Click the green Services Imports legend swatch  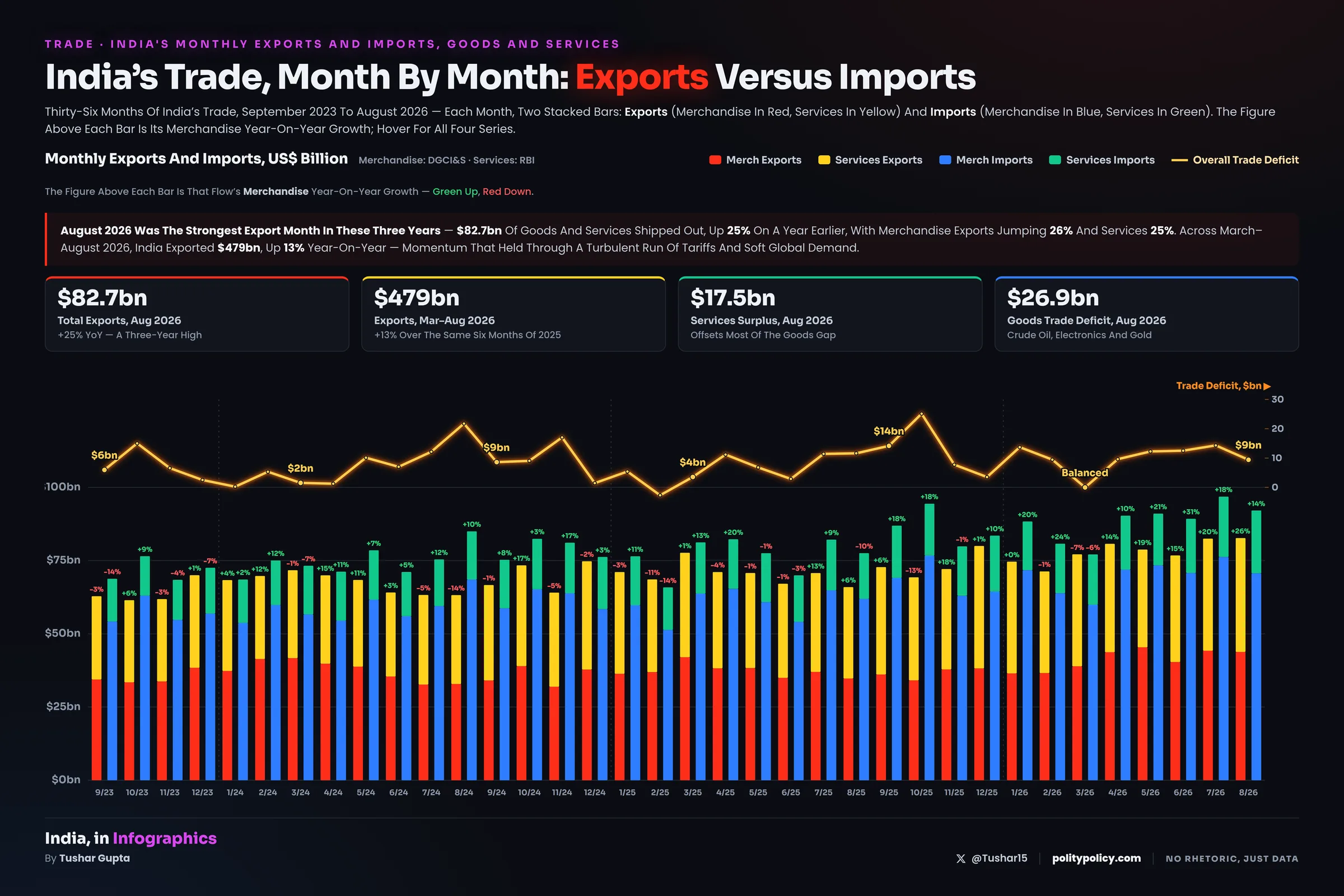point(1055,160)
